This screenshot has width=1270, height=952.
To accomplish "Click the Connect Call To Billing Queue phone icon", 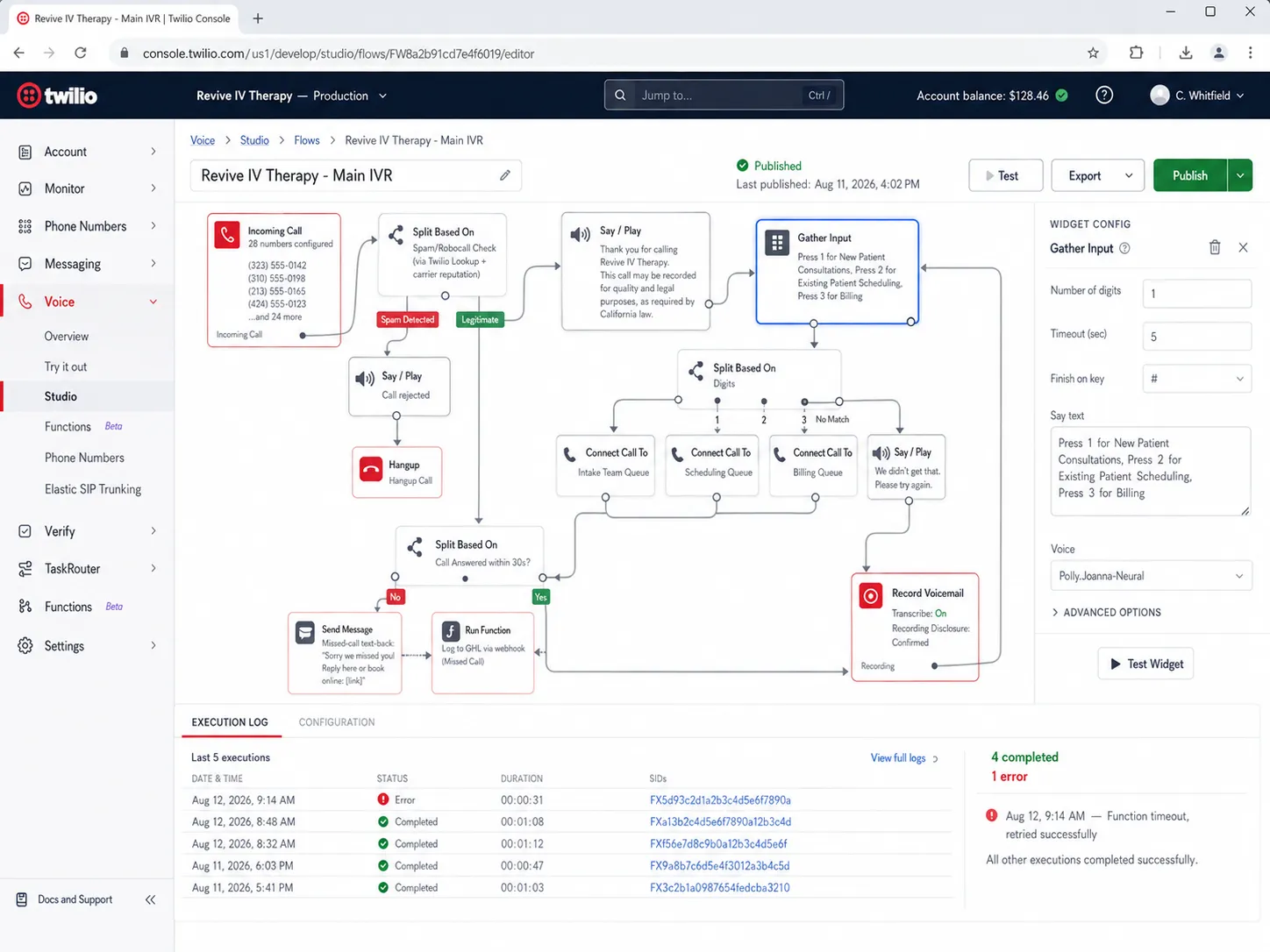I will [779, 454].
